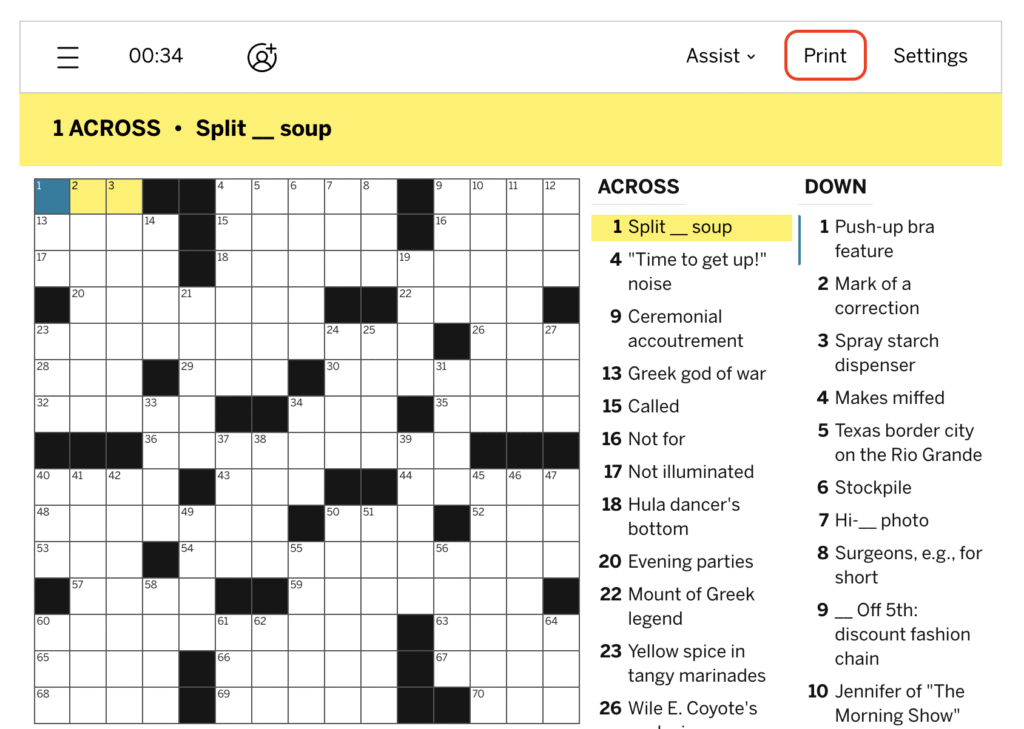Open the Settings menu
Screen dimensions: 1024x729
tap(930, 56)
